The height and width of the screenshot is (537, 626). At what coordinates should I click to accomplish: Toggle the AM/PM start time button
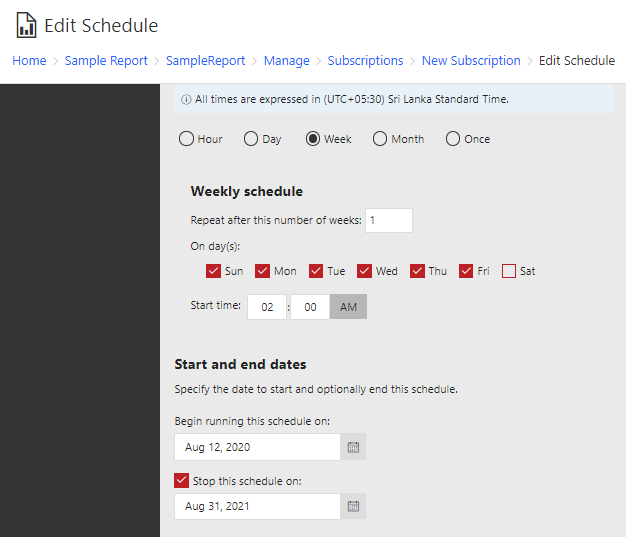point(348,307)
